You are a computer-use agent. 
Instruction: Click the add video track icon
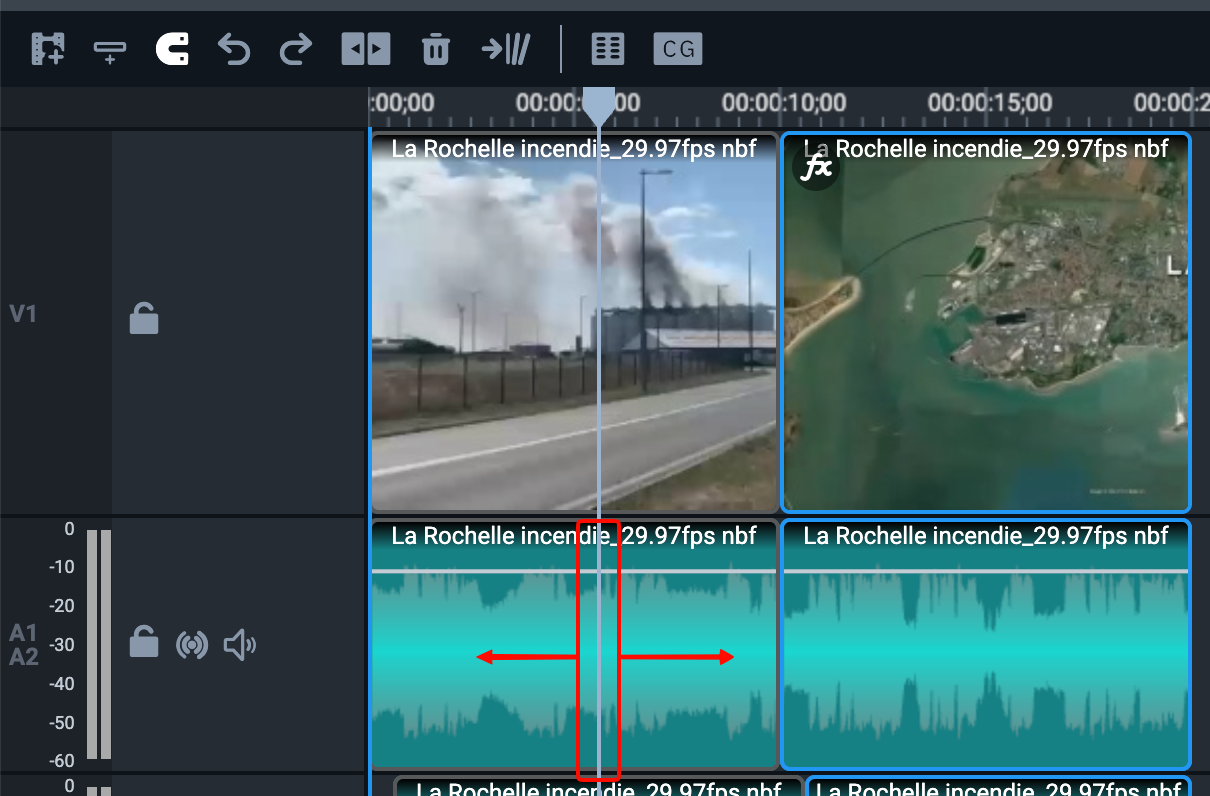pos(48,48)
